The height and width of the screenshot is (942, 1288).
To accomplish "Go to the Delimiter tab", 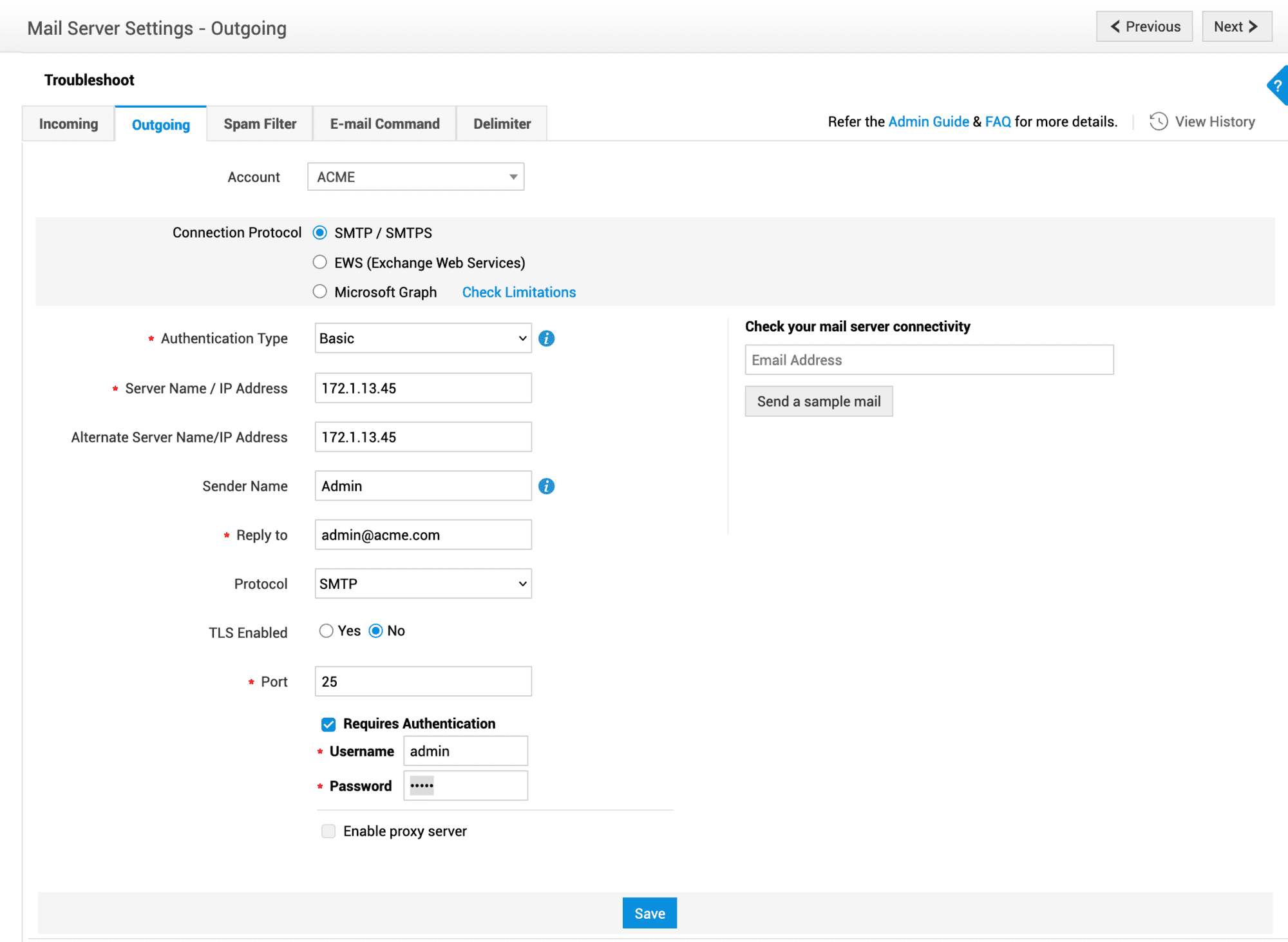I will [x=502, y=124].
